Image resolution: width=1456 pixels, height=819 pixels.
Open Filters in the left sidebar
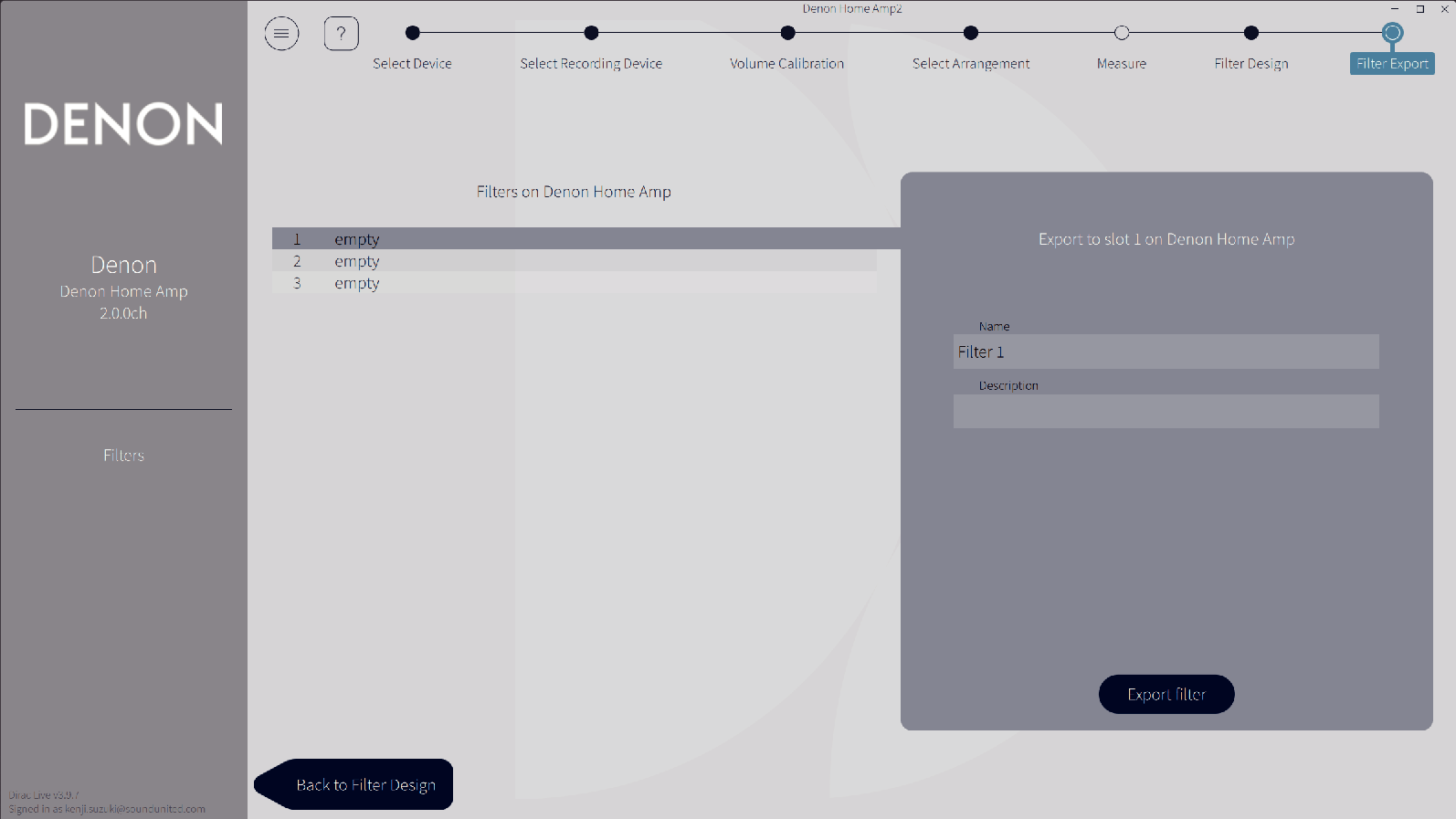[123, 456]
